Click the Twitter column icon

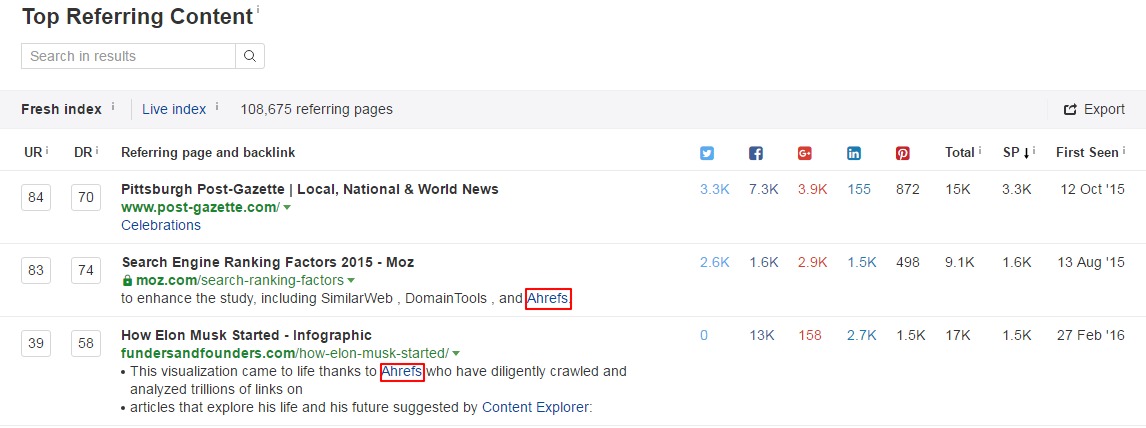707,153
